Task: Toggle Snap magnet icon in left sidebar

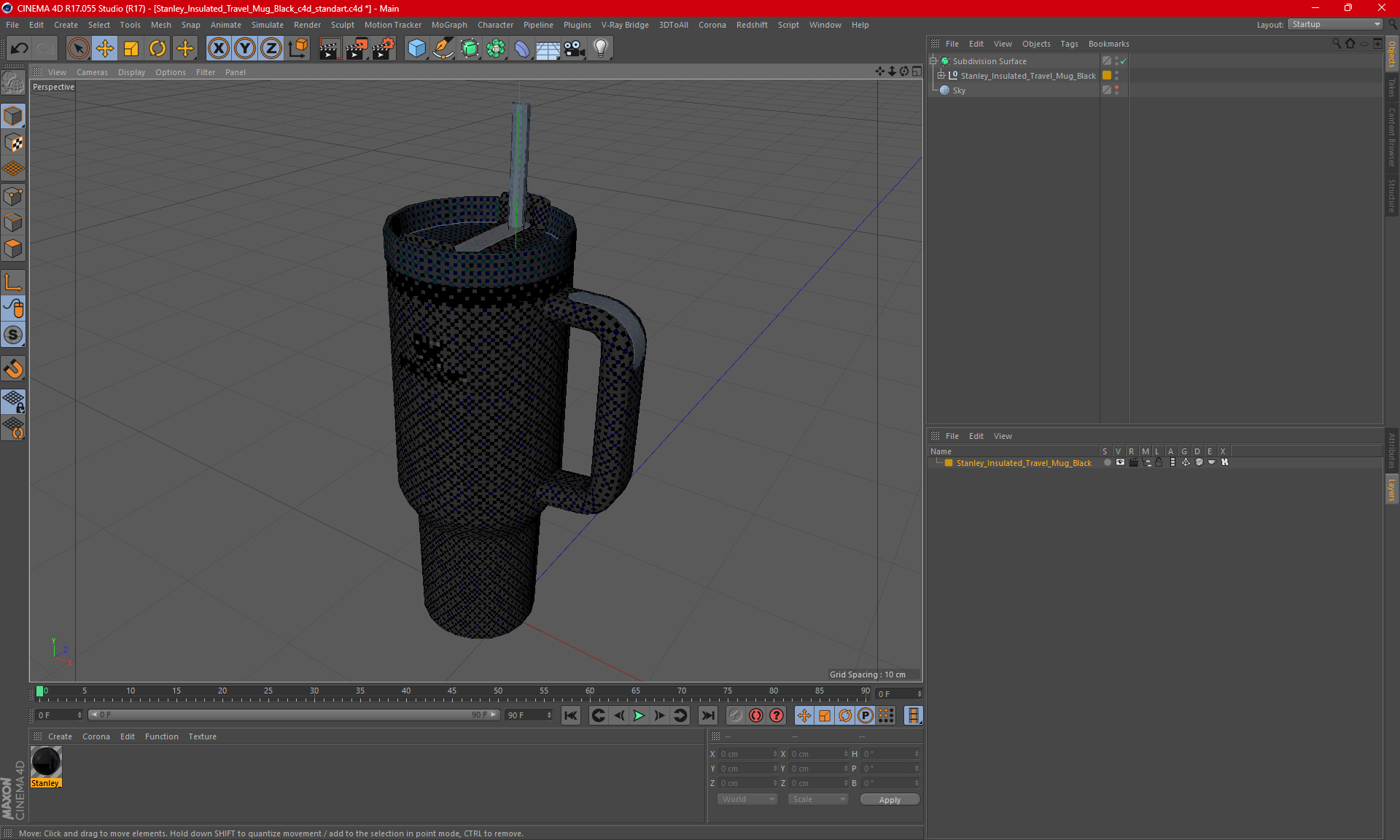Action: point(13,368)
